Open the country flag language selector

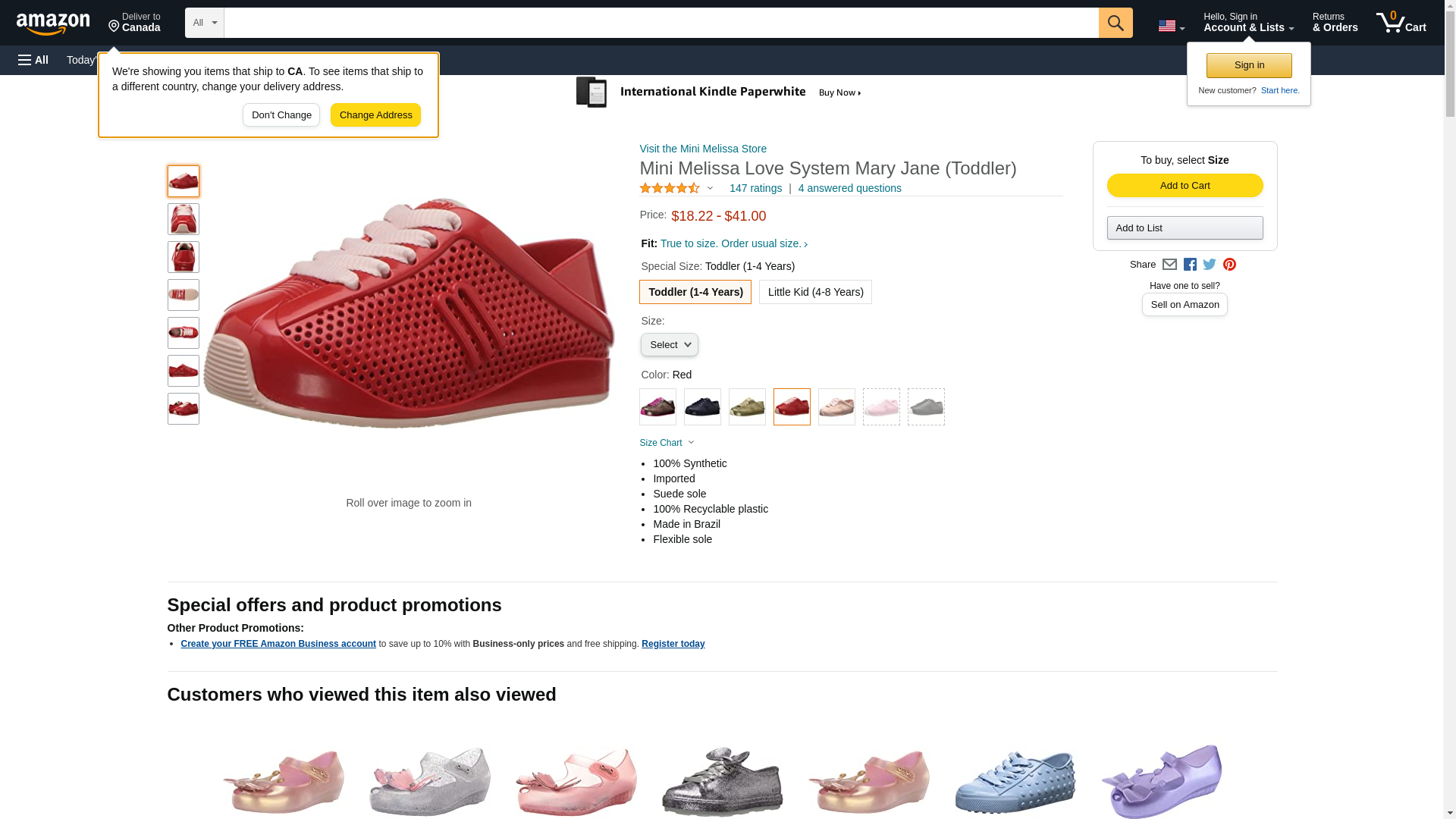point(1171,26)
